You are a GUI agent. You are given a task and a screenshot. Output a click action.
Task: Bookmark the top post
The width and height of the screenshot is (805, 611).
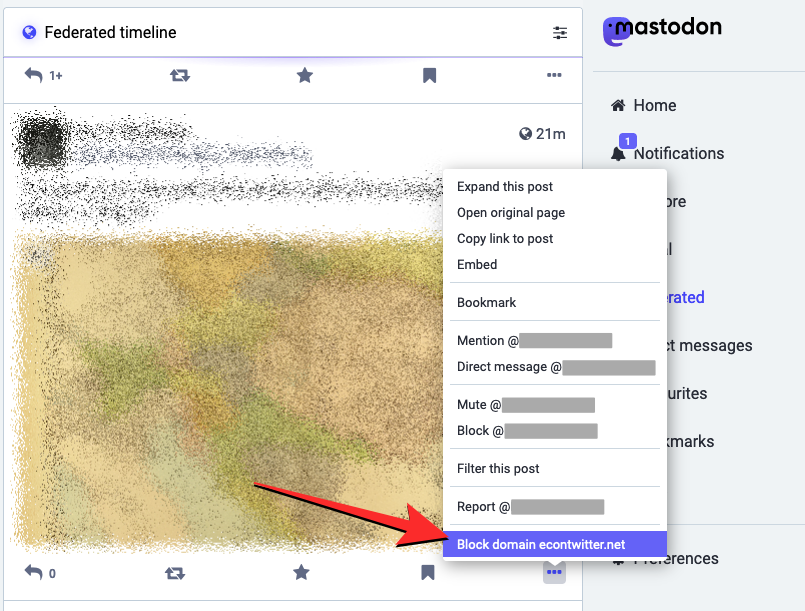pyautogui.click(x=429, y=75)
